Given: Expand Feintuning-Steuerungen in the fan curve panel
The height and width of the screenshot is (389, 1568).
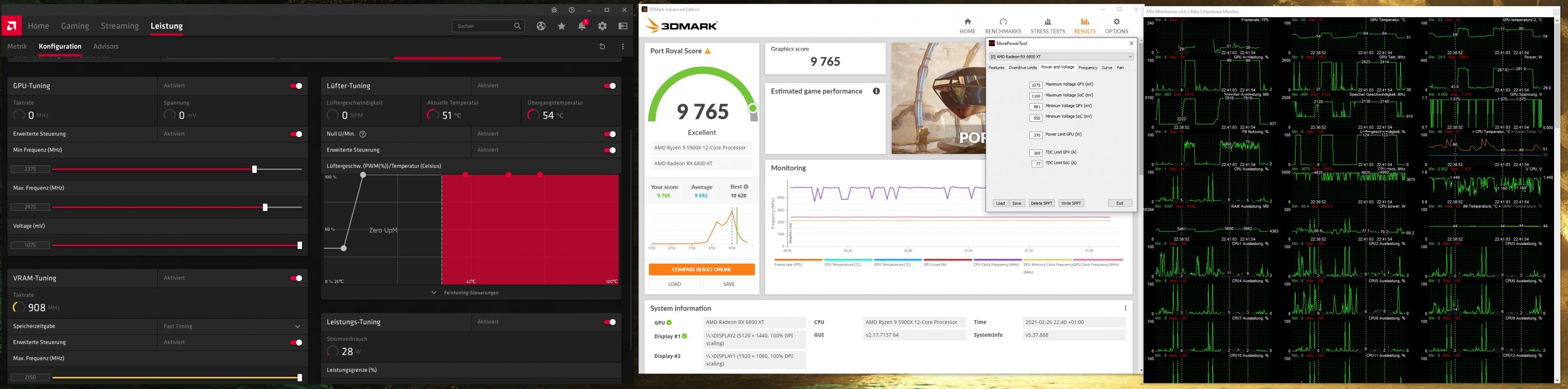Looking at the screenshot, I should [x=465, y=293].
